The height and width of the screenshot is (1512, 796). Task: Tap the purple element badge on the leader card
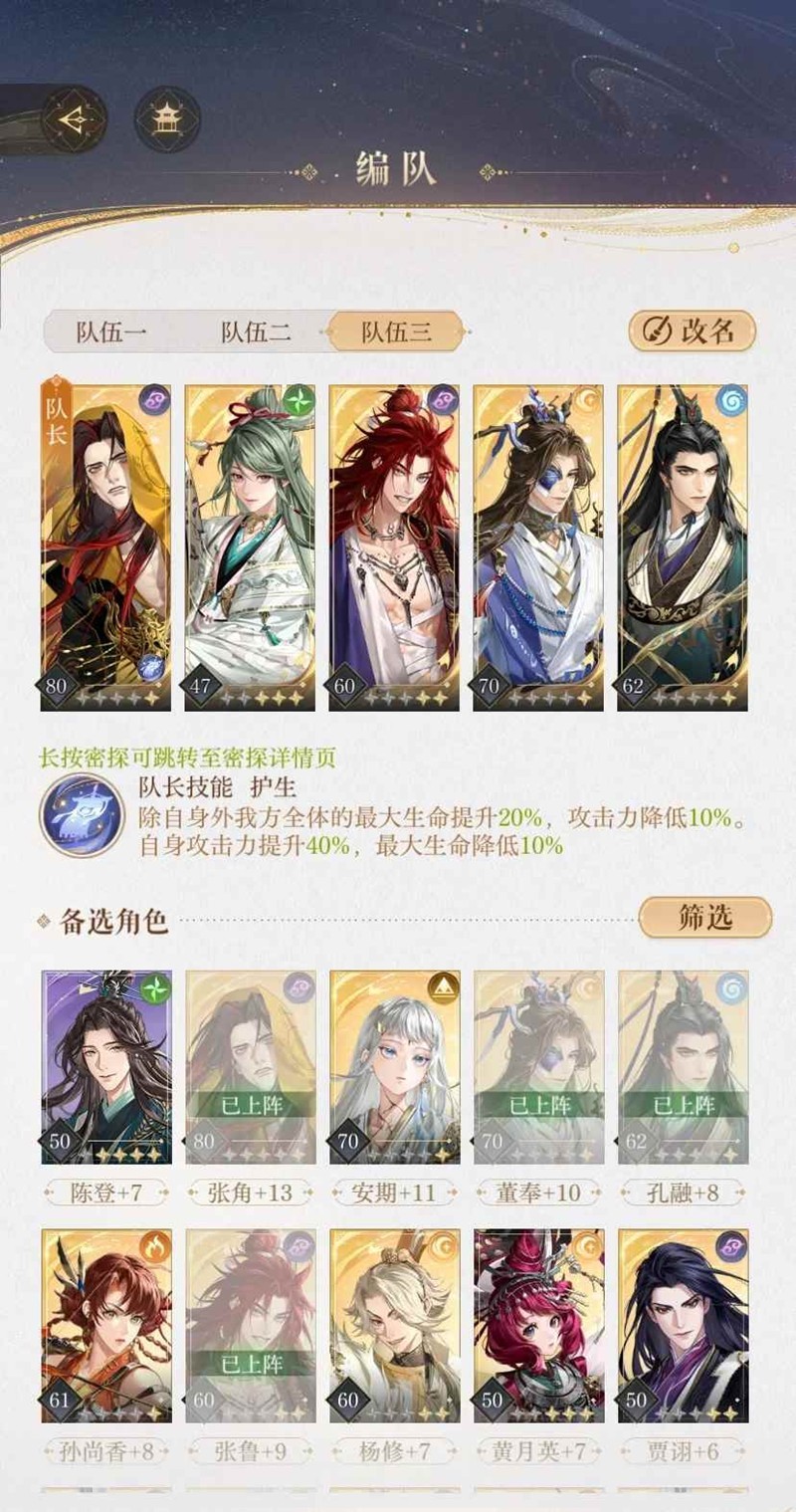[x=154, y=401]
